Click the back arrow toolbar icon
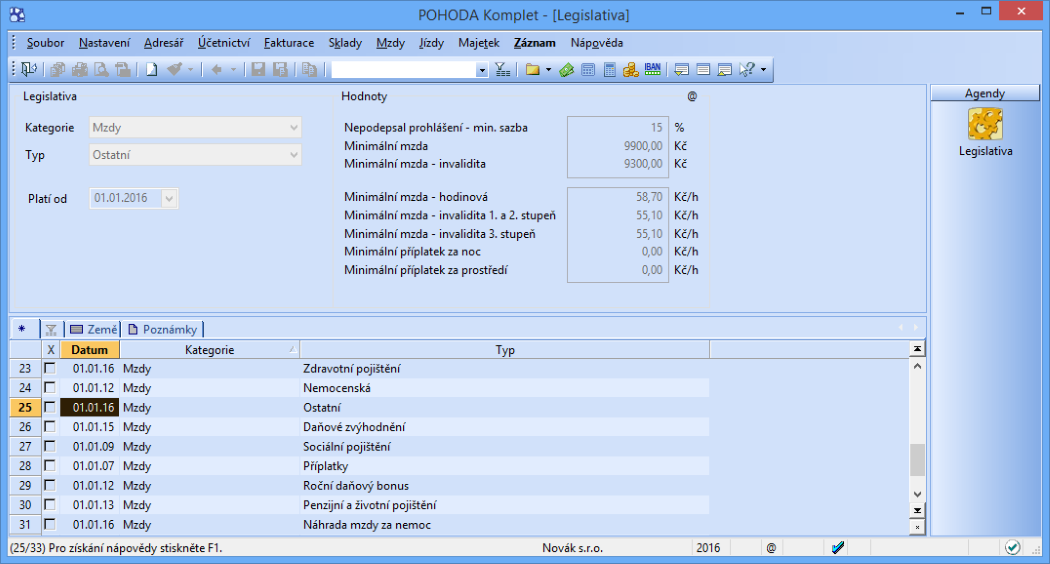The image size is (1050, 564). tap(217, 69)
